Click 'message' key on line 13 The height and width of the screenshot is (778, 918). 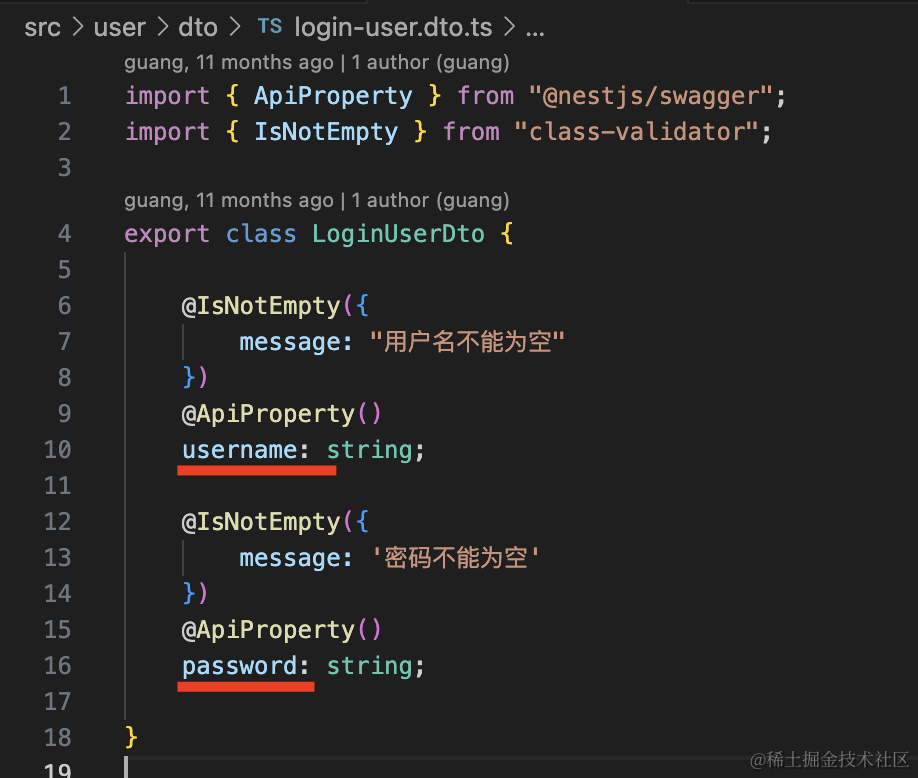click(x=290, y=558)
